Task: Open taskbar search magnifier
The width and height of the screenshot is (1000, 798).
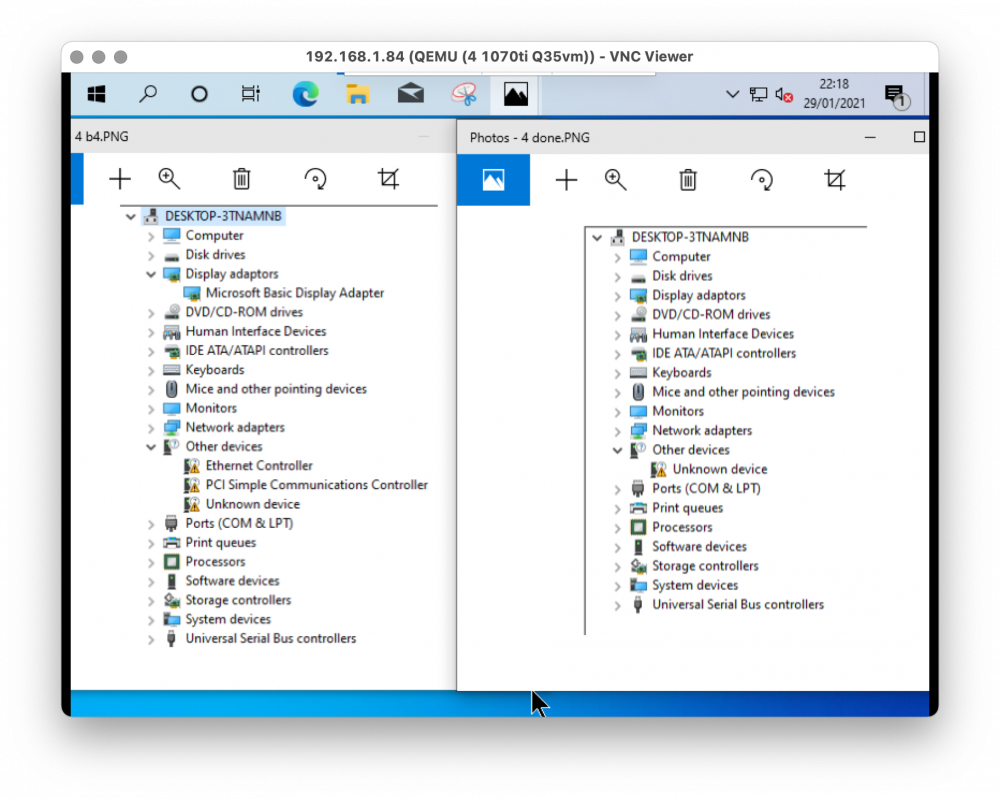Action: point(148,94)
